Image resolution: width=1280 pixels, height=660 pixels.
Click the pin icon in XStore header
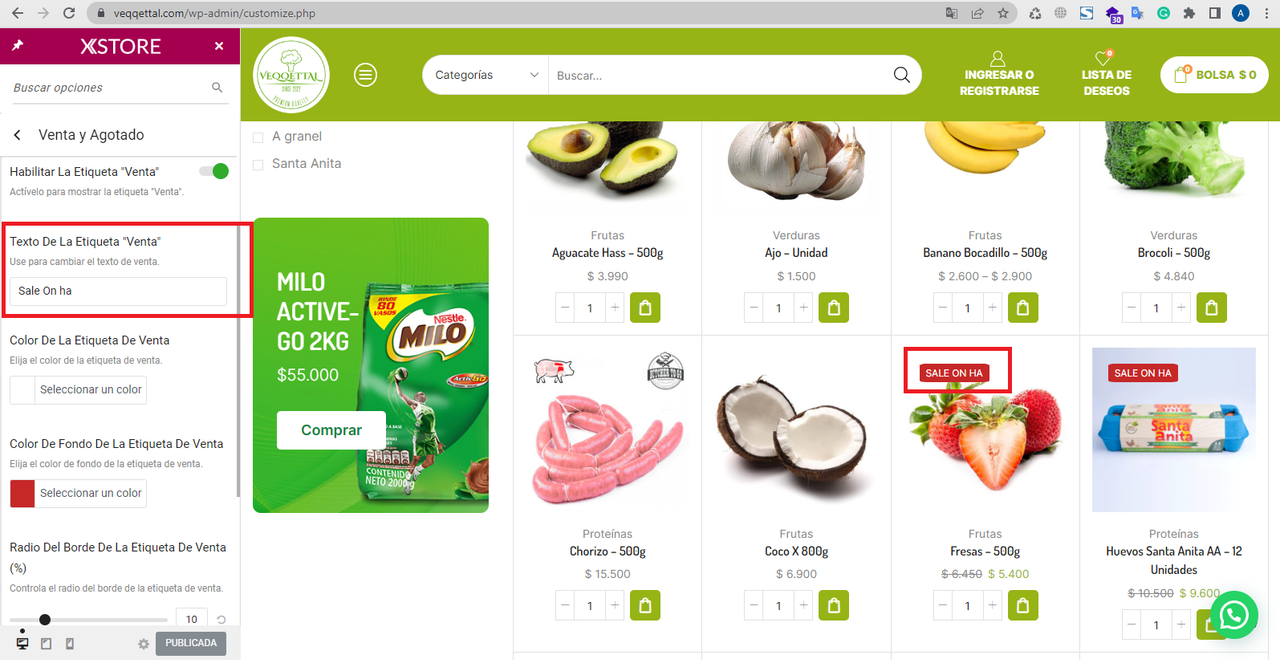pos(17,46)
